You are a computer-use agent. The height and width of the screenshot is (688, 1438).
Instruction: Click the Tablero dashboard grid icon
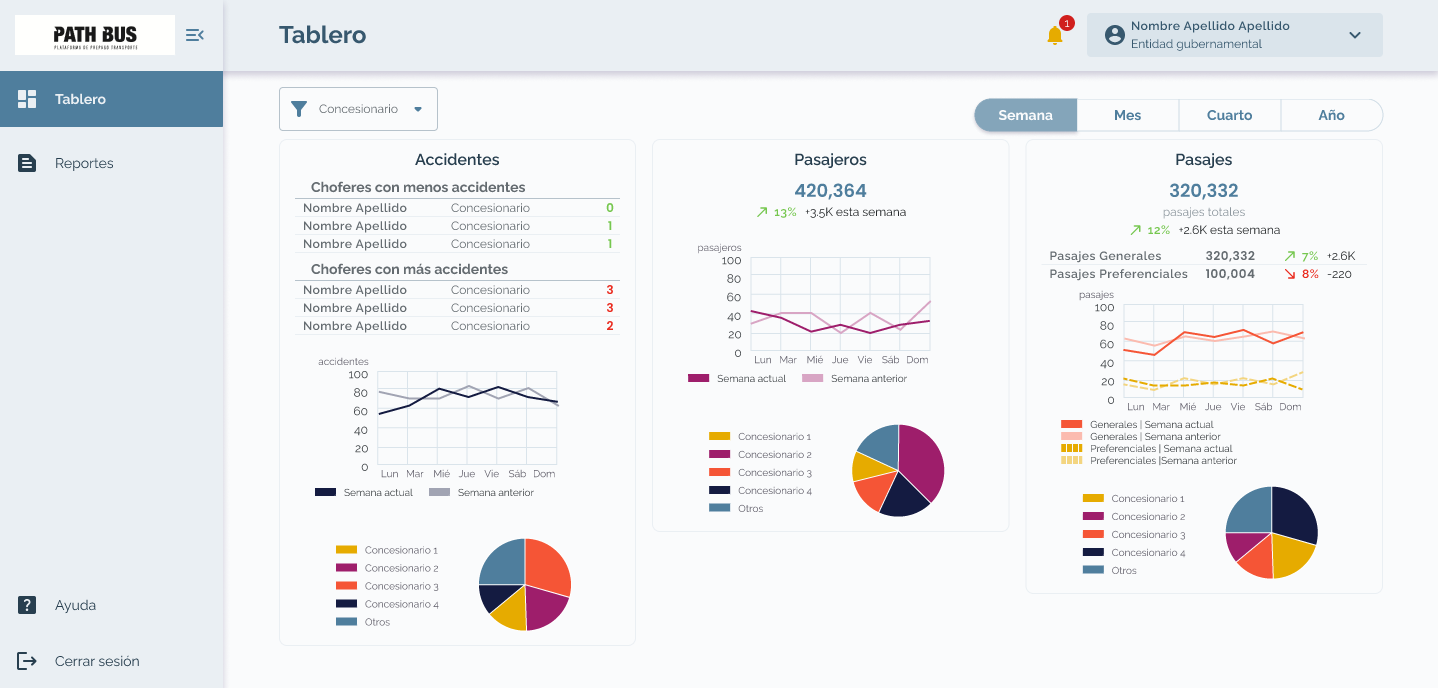click(x=27, y=99)
